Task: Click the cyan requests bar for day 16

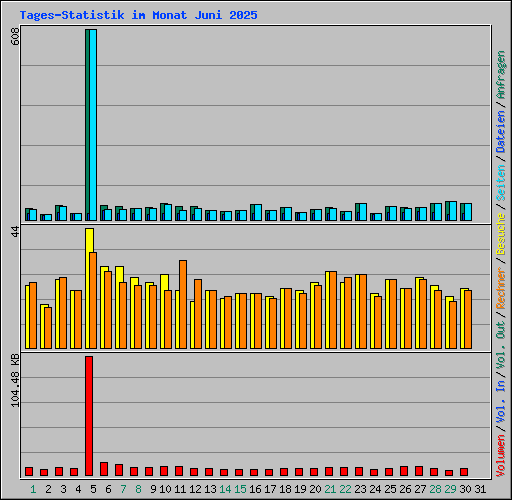Action: 258,213
